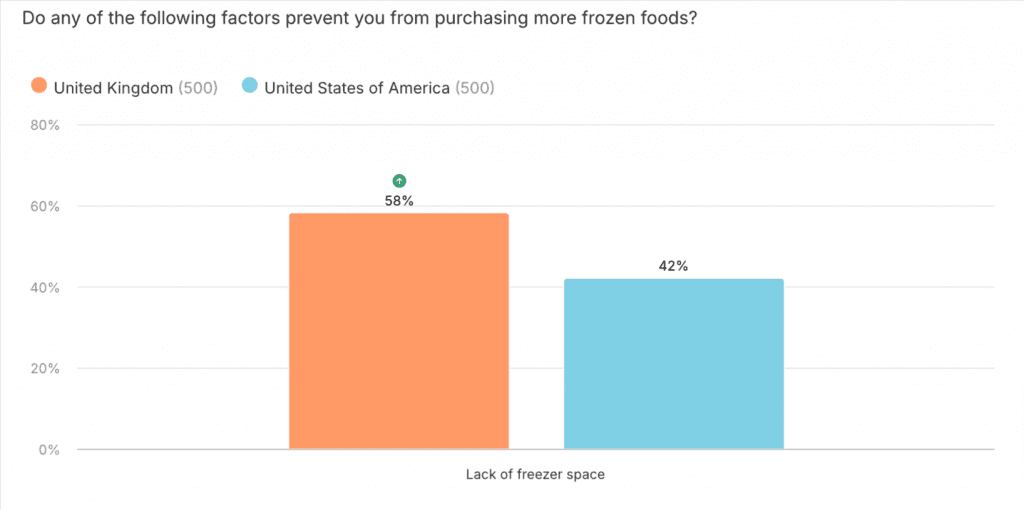Select the blue United States bar
Screen dimensions: 1024x510
point(673,364)
